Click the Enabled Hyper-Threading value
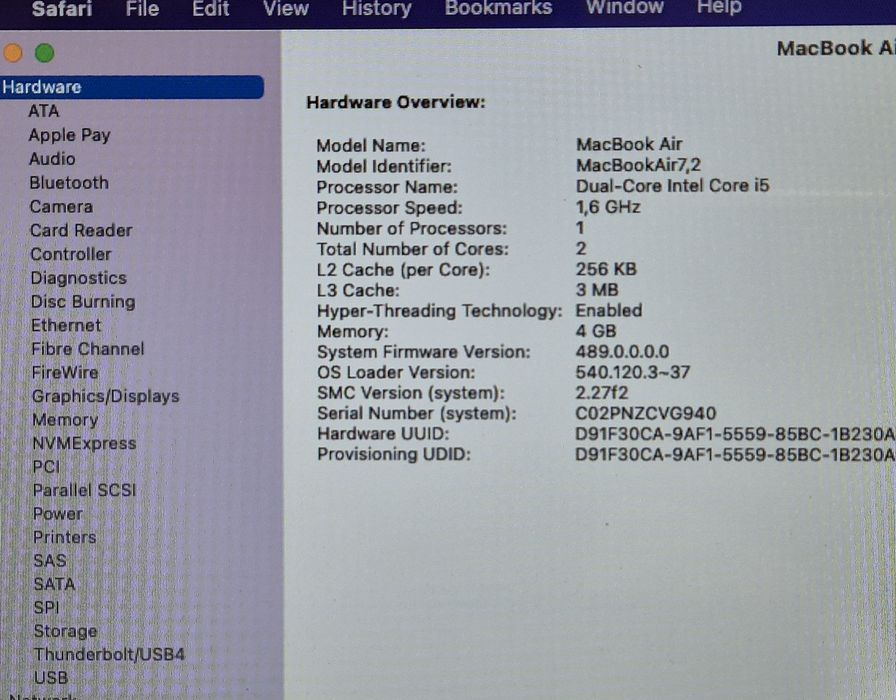Viewport: 896px width, 700px height. (x=609, y=310)
